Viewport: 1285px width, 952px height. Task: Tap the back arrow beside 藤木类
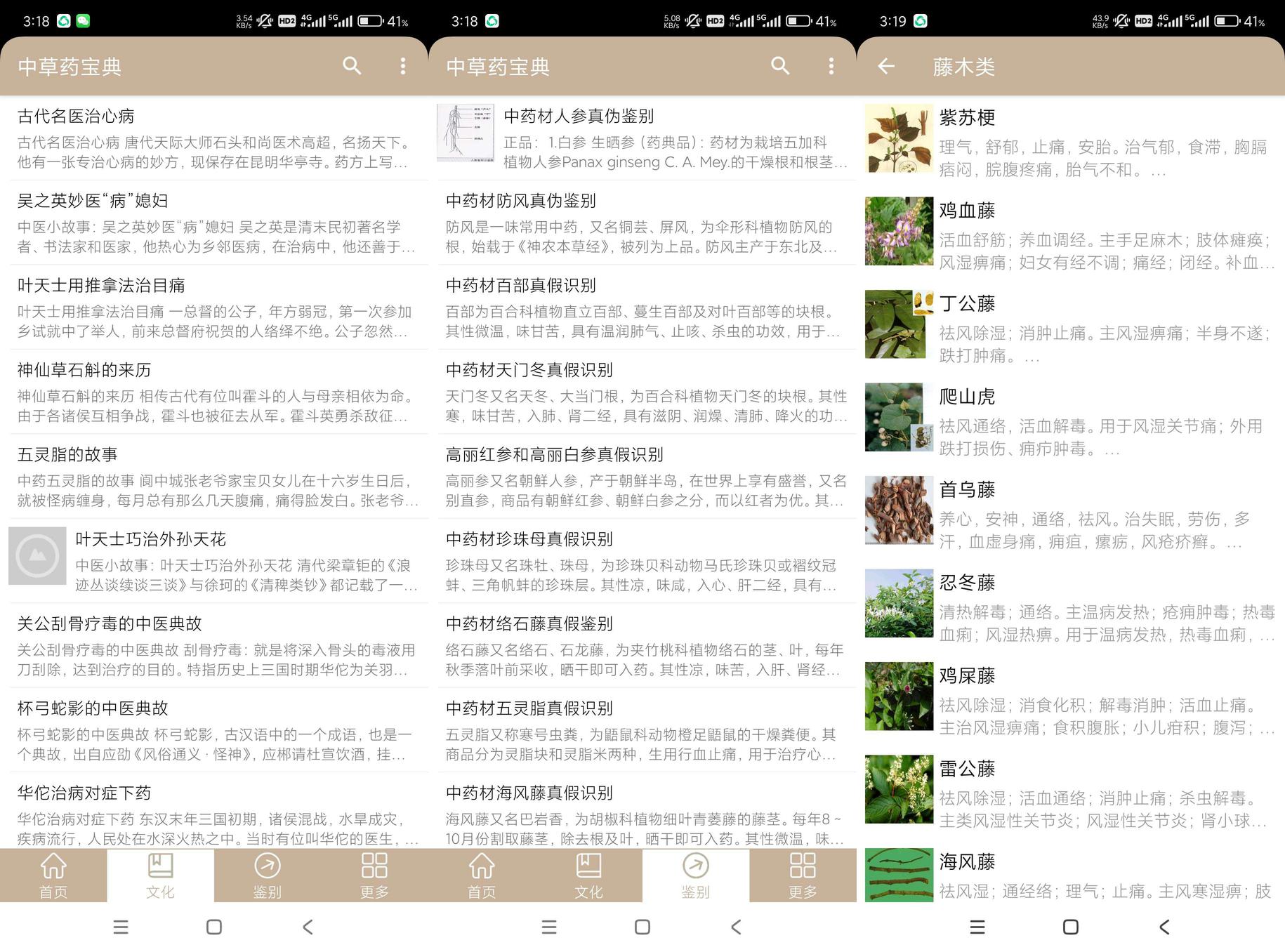pos(886,67)
